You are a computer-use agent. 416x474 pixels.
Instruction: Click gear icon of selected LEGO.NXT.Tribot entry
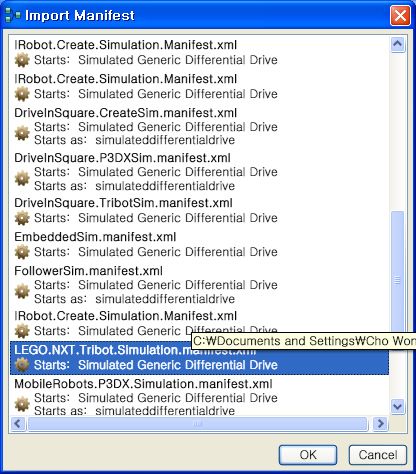click(22, 365)
